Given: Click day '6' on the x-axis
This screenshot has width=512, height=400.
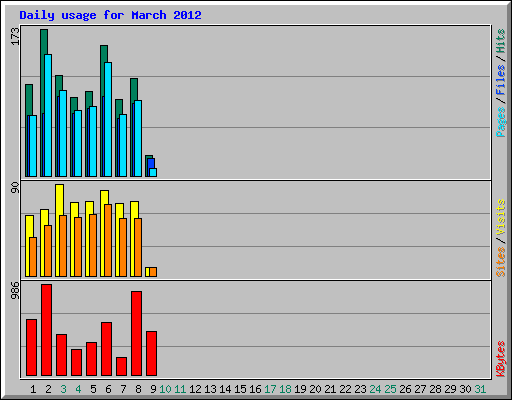Looking at the screenshot, I should tap(108, 389).
